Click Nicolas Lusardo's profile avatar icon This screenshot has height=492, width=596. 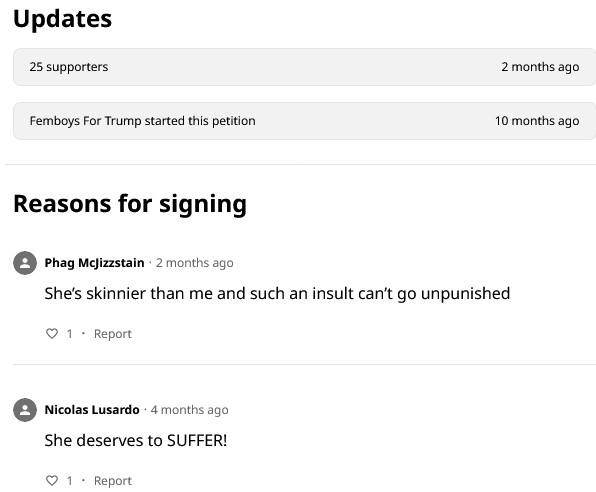click(x=25, y=410)
